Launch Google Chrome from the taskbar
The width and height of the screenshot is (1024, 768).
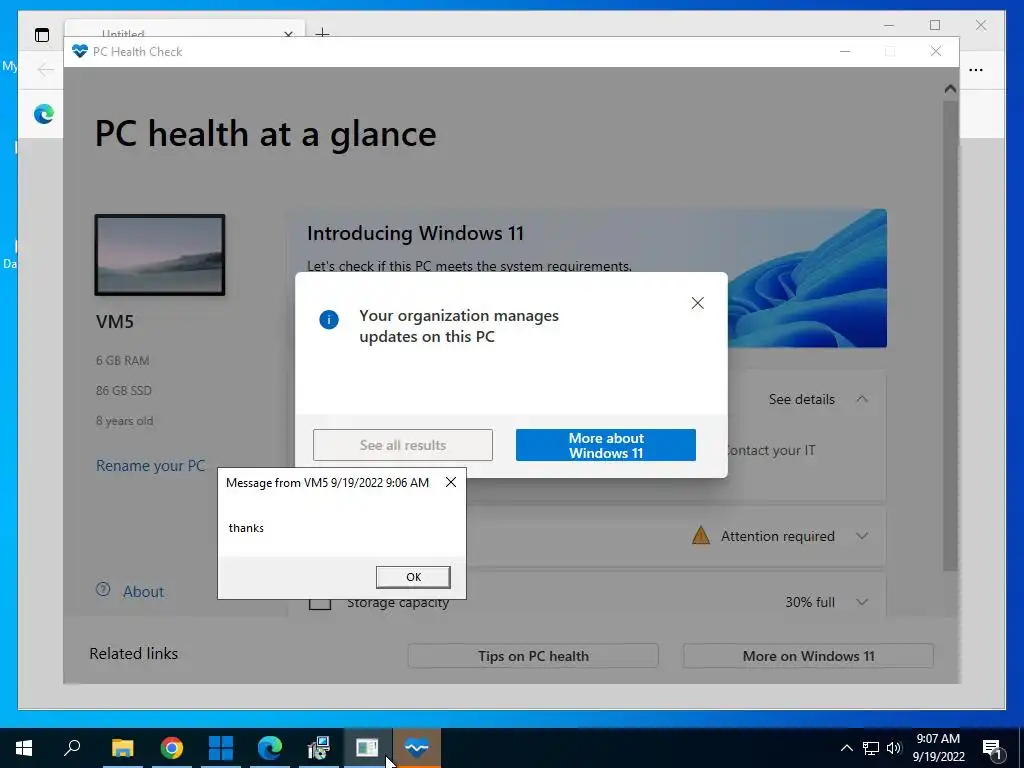tap(172, 748)
